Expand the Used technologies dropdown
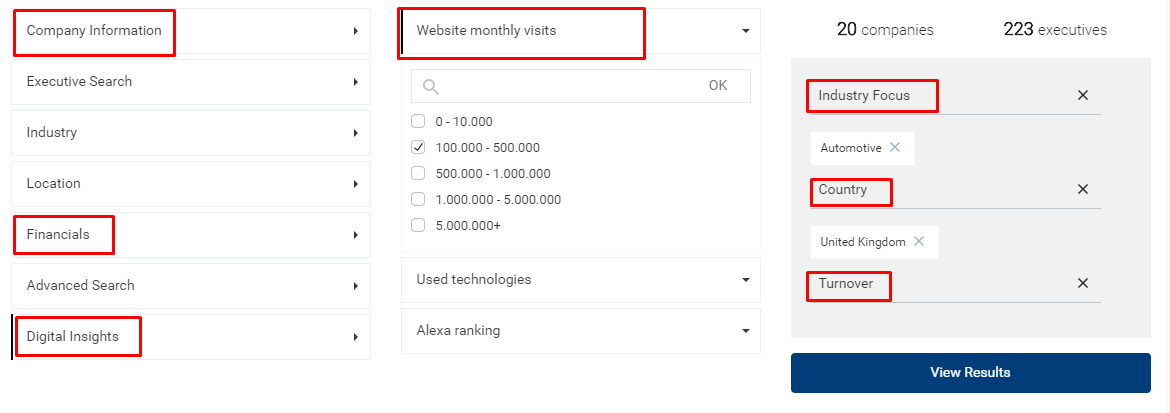Screen dimensions: 1170x413 click(745, 280)
